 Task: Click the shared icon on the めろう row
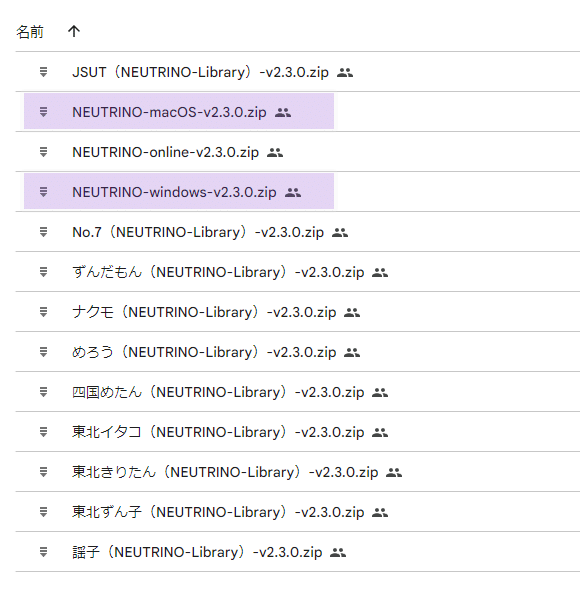(x=352, y=352)
